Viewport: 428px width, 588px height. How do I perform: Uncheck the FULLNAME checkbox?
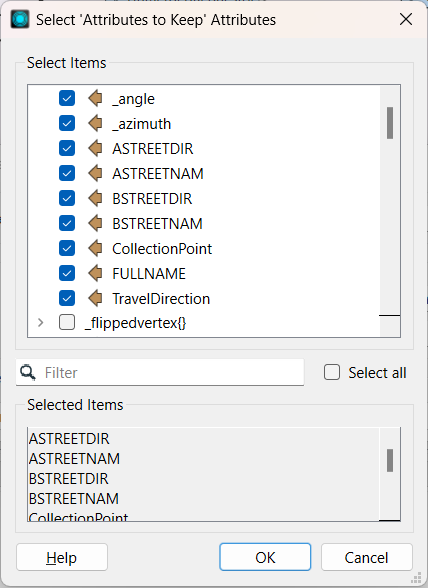click(67, 273)
